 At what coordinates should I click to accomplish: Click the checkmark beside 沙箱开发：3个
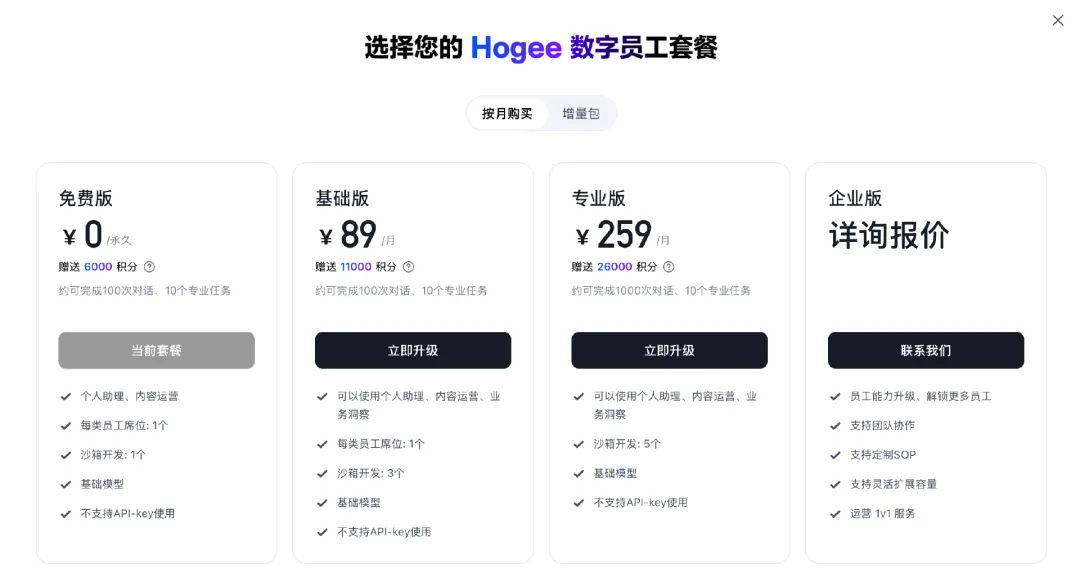click(x=322, y=473)
